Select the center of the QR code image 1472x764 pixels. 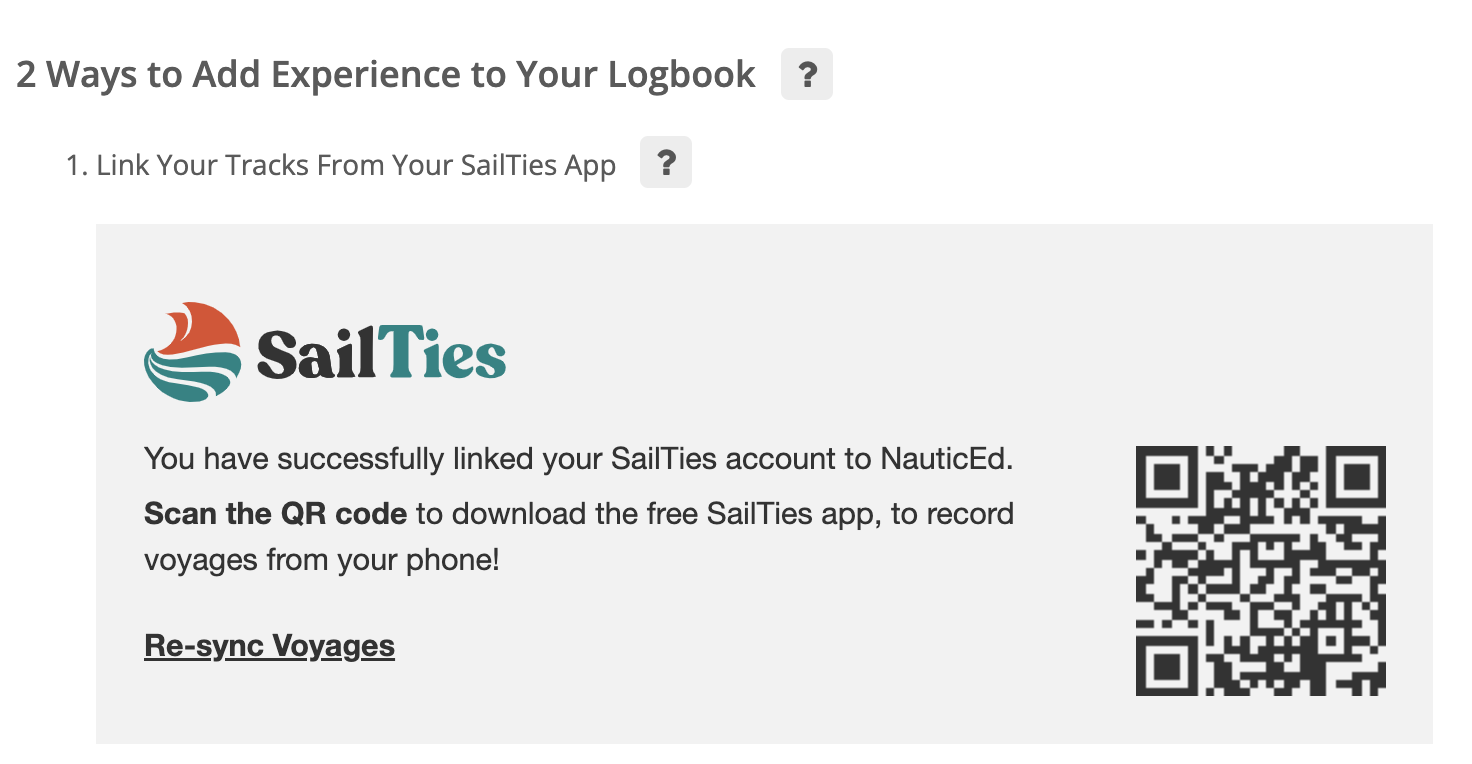[1260, 571]
